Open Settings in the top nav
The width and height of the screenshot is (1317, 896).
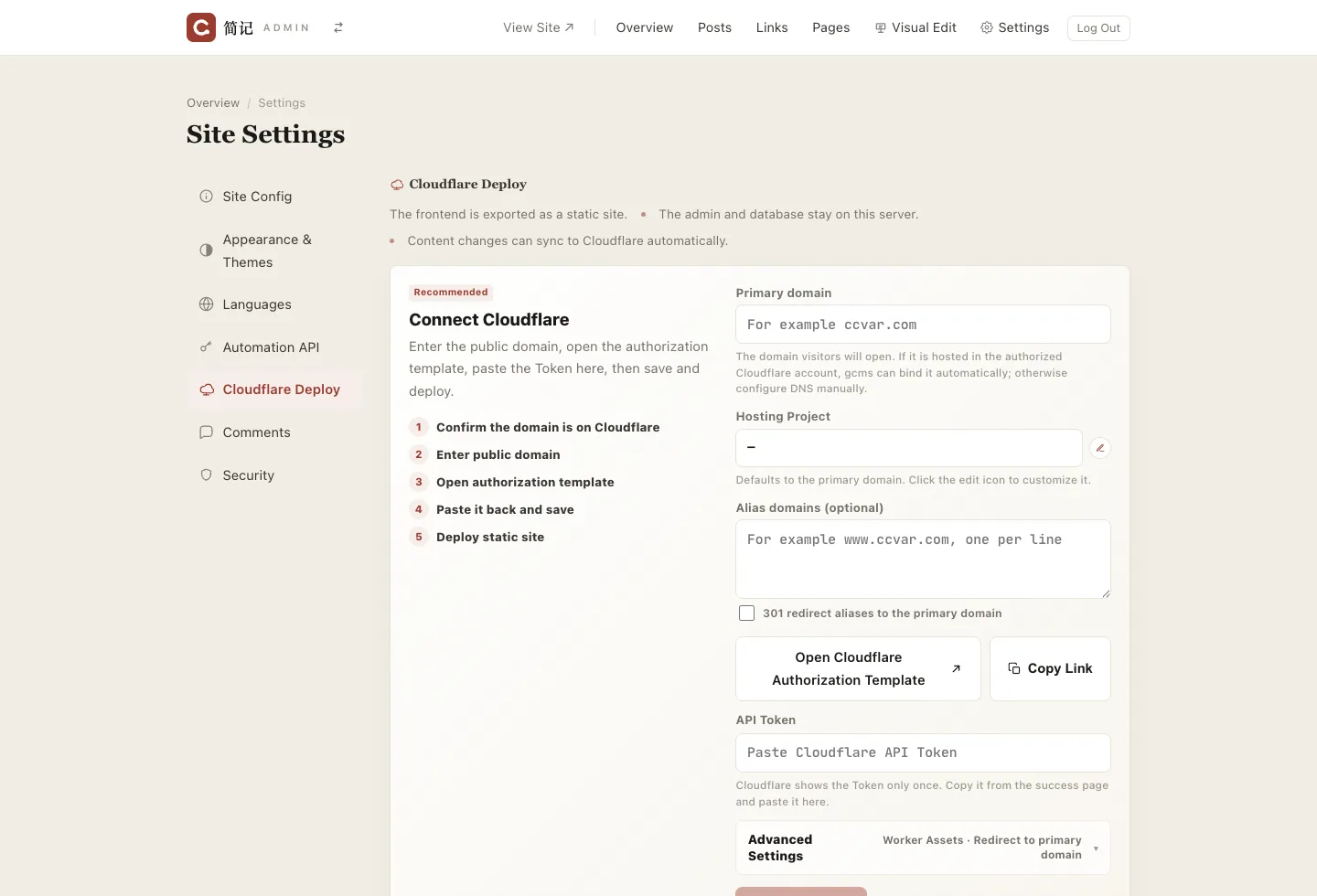[1014, 27]
